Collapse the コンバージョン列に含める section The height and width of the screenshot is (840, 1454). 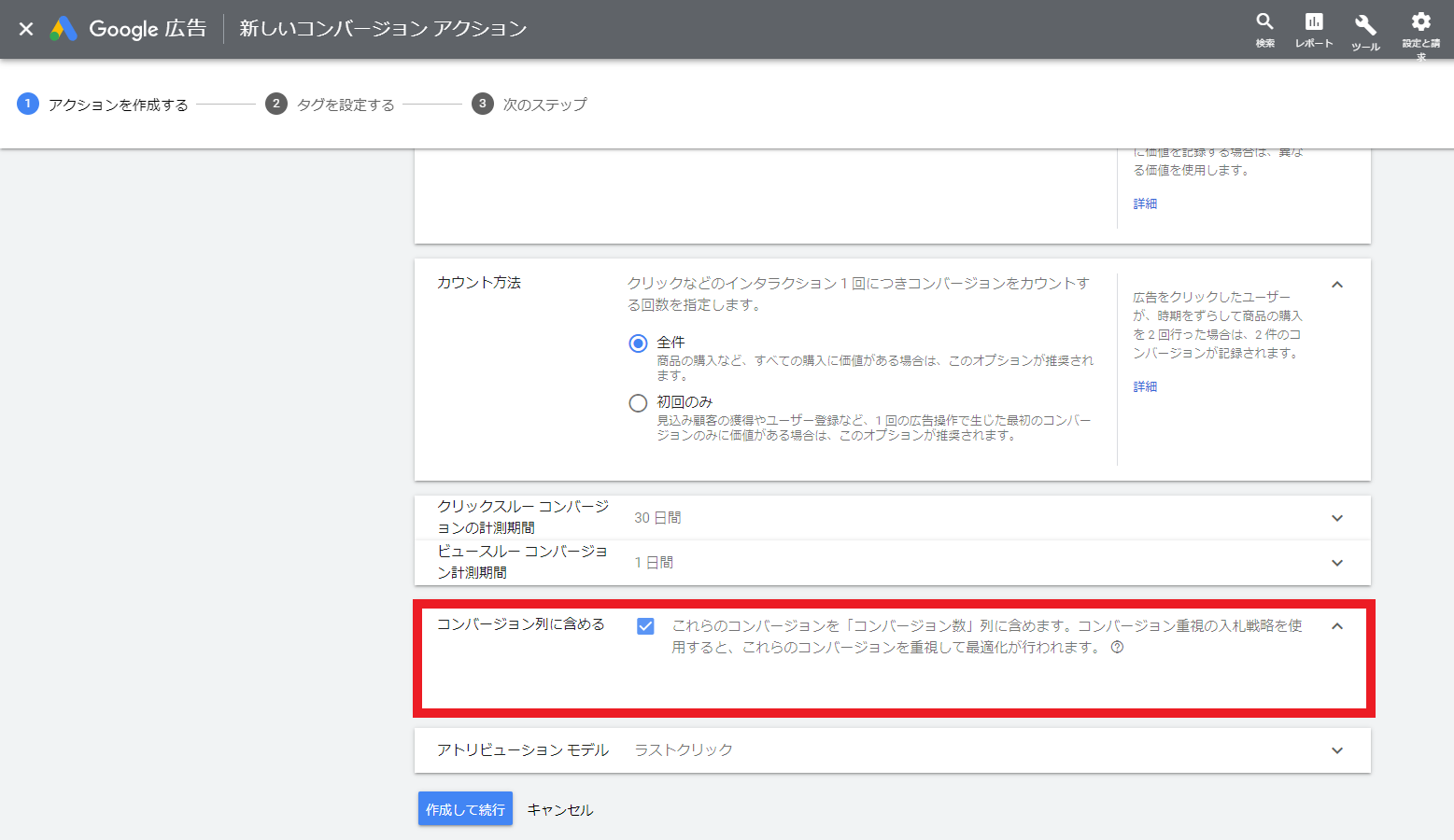[1337, 626]
